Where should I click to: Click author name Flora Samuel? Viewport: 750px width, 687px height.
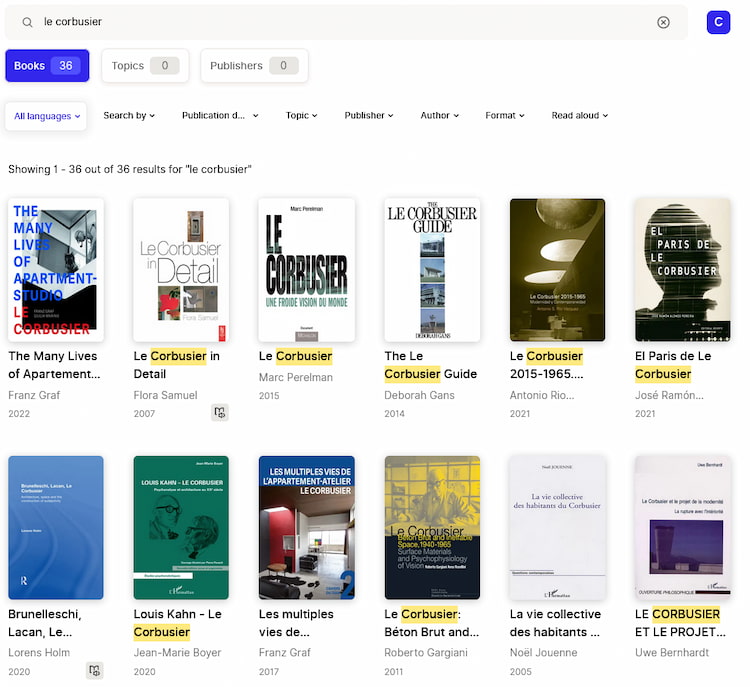tap(165, 395)
